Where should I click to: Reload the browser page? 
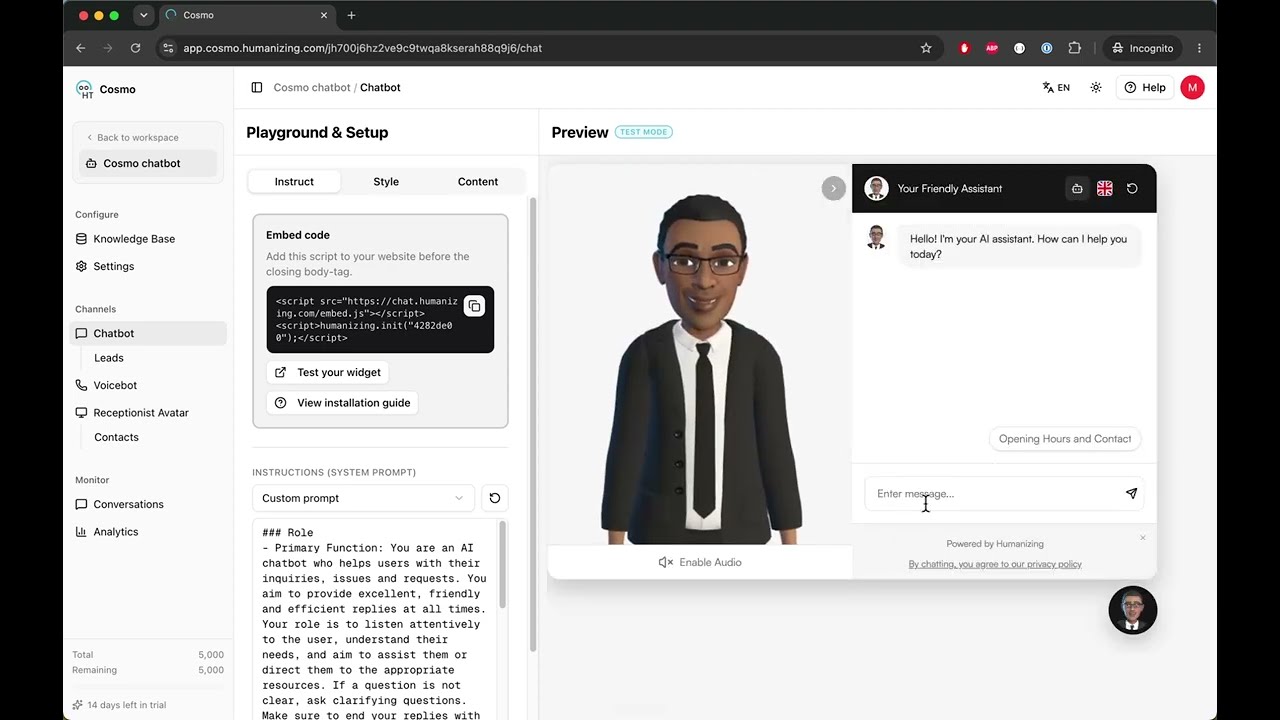pyautogui.click(x=135, y=48)
